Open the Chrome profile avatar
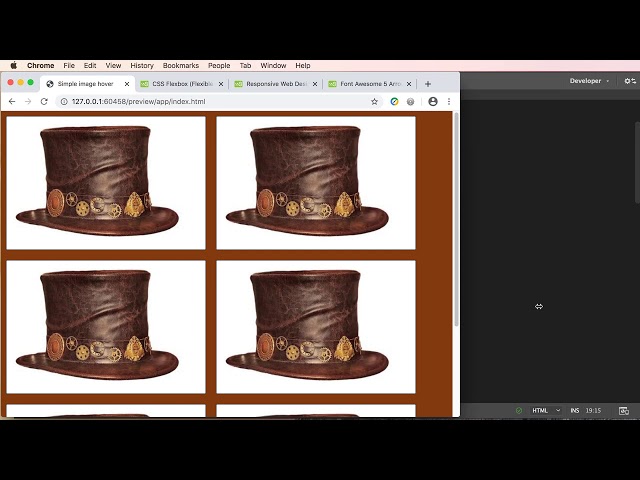Image resolution: width=640 pixels, height=480 pixels. click(x=433, y=102)
